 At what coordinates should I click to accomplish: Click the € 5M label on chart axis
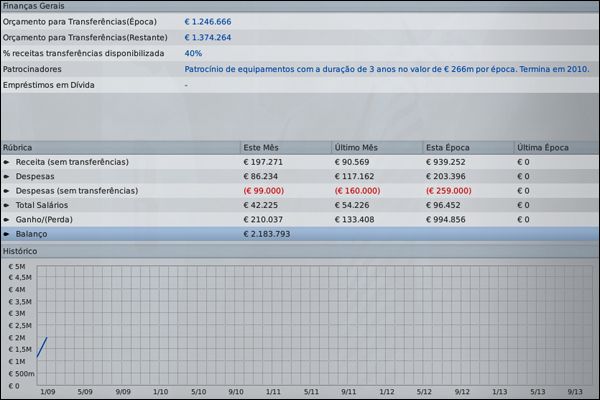17,267
